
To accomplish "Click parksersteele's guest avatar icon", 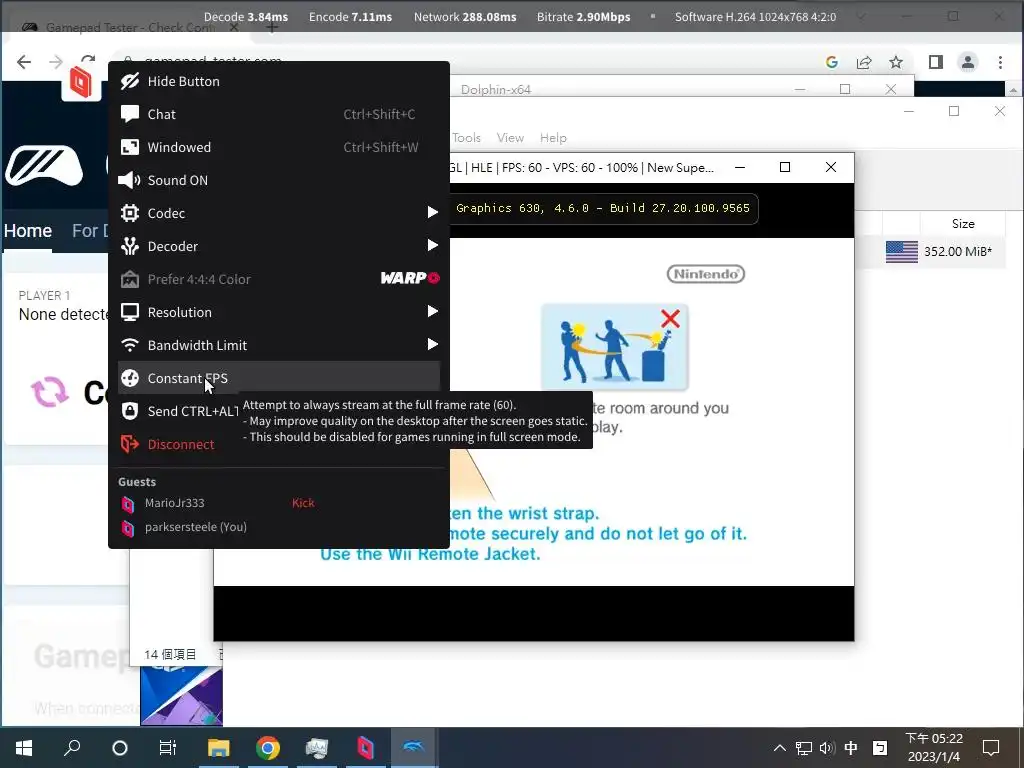I will pyautogui.click(x=128, y=528).
